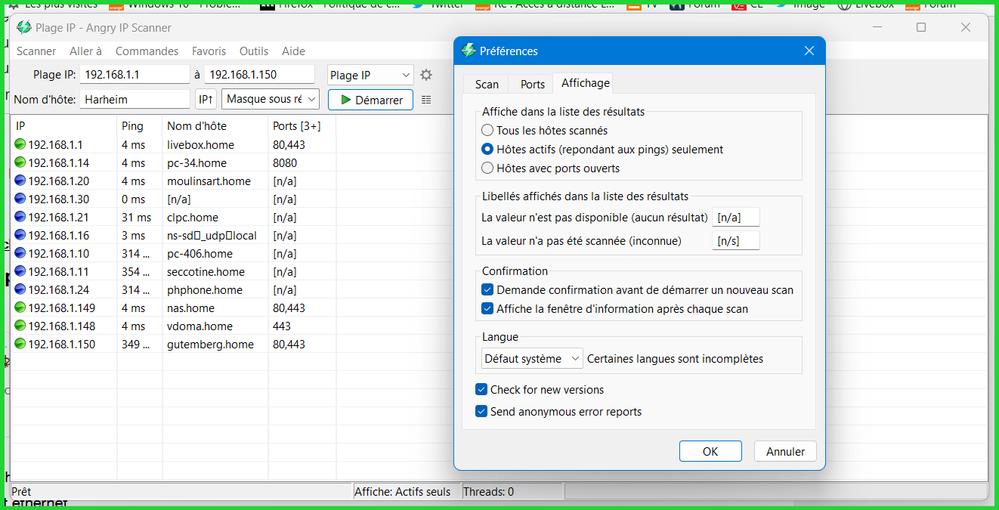Image resolution: width=999 pixels, height=510 pixels.
Task: Click the fetchers list icon beside Démarrer
Action: (427, 100)
